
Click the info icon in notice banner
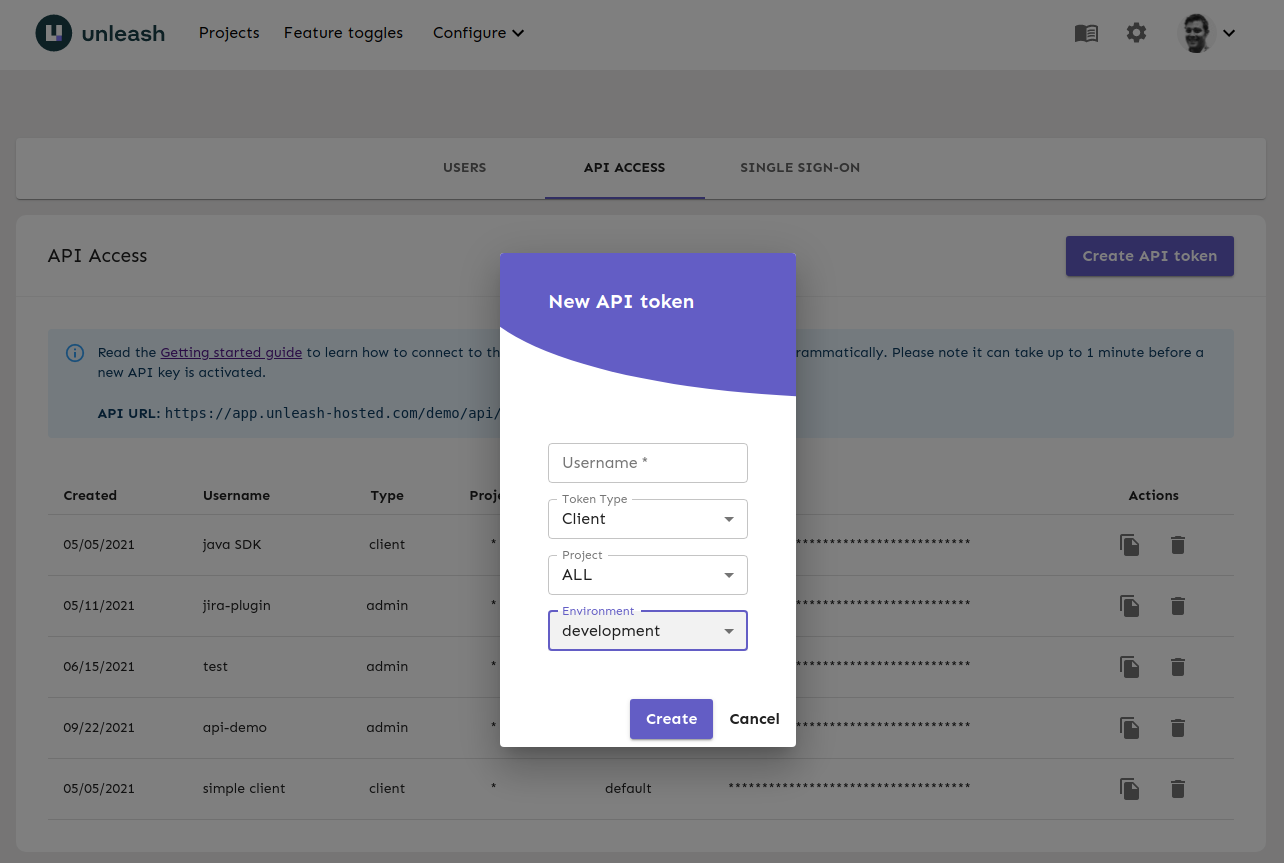pos(75,353)
